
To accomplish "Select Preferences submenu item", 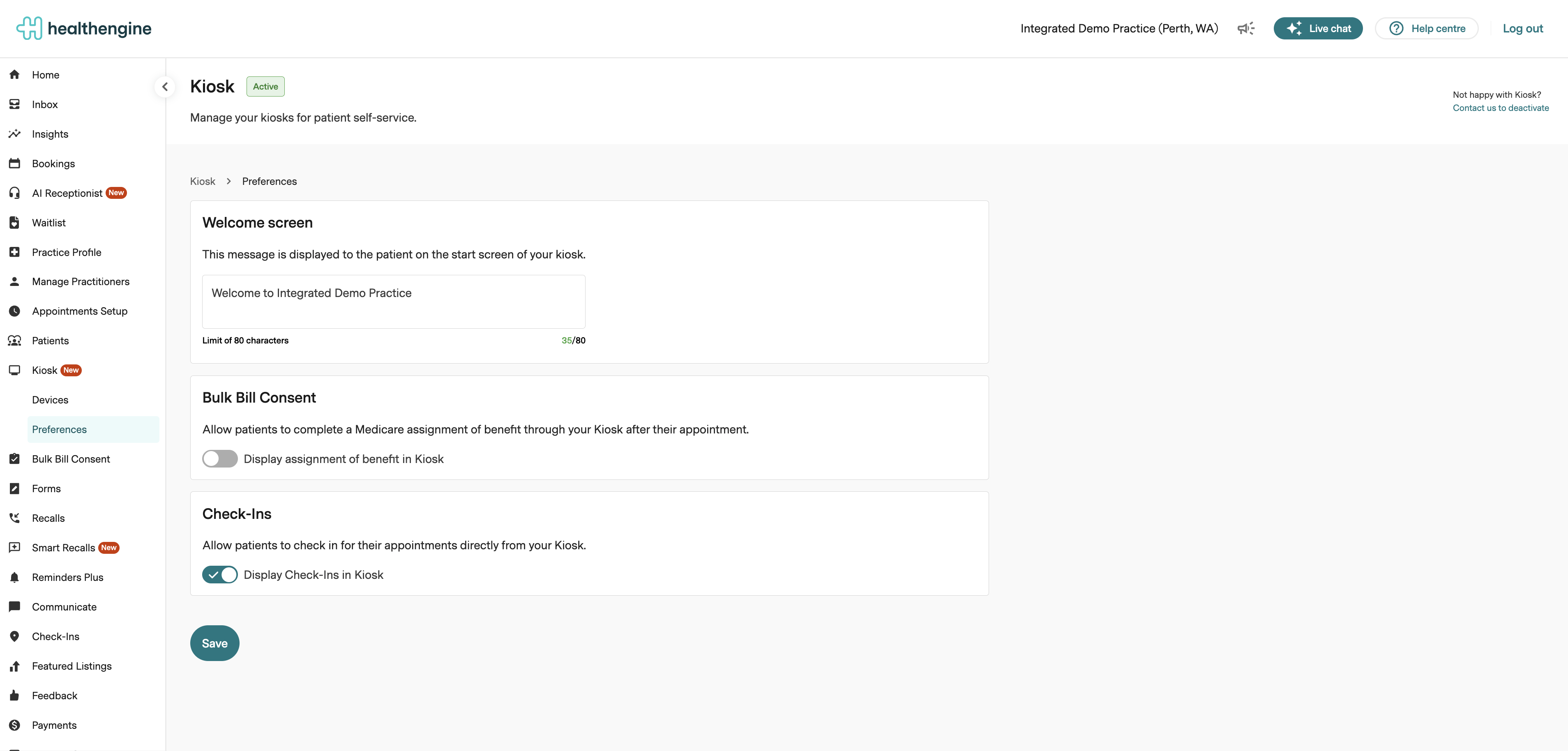I will coord(93,430).
